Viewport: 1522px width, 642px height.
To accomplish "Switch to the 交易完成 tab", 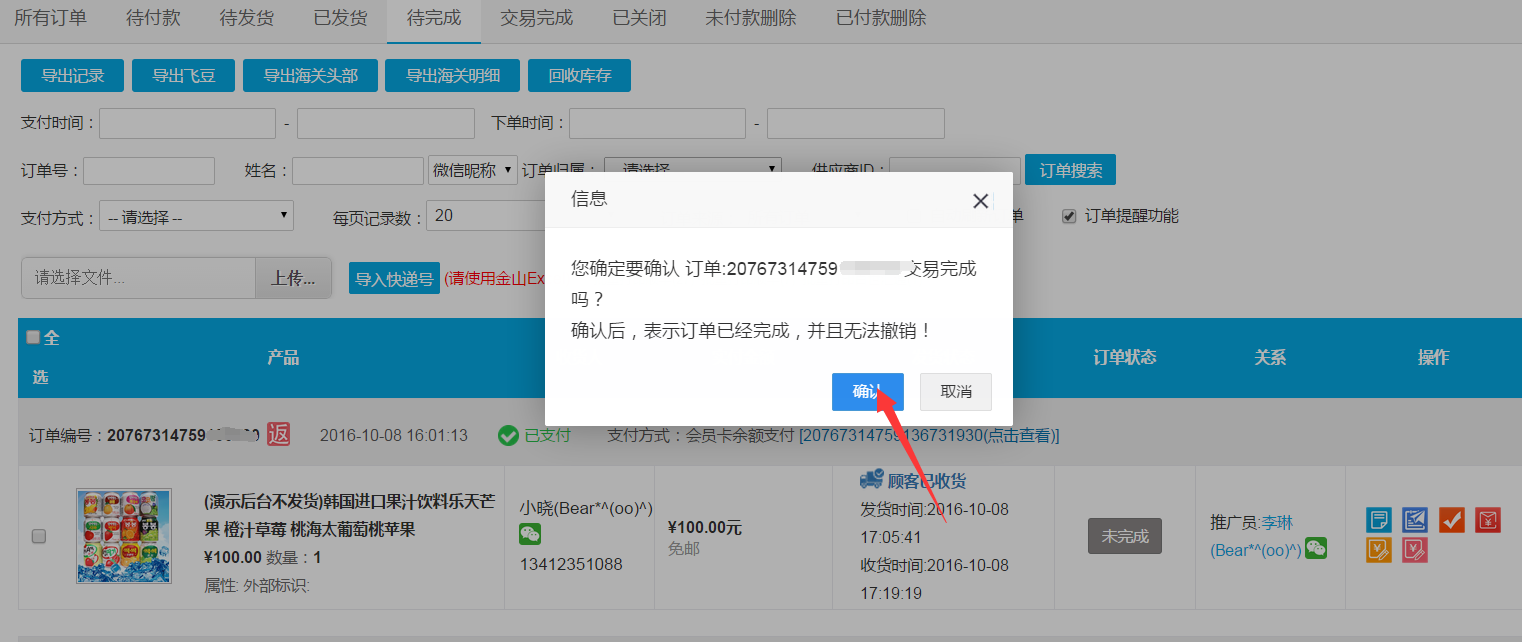I will [536, 18].
